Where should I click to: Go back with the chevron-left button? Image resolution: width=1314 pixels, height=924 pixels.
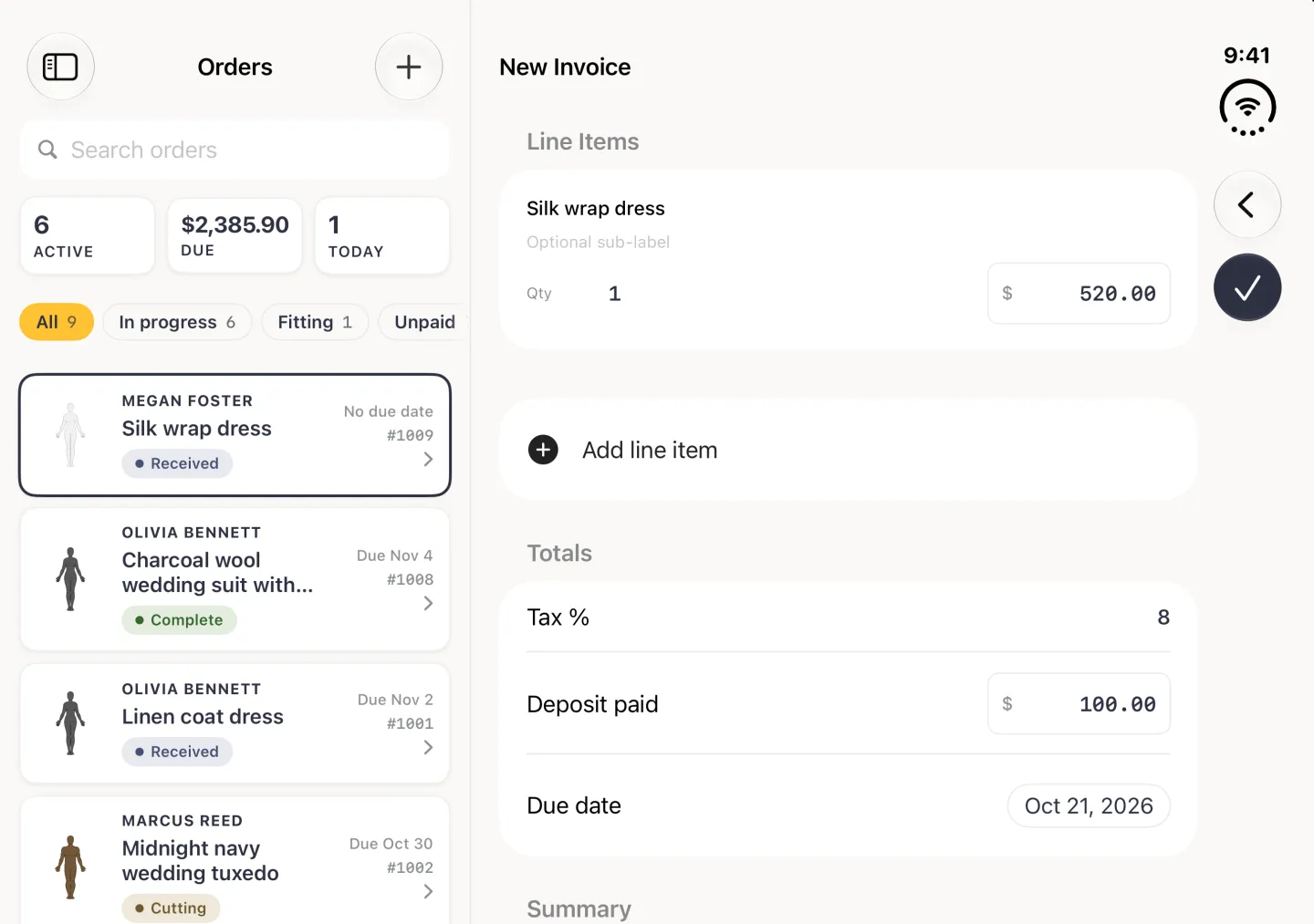tap(1246, 204)
